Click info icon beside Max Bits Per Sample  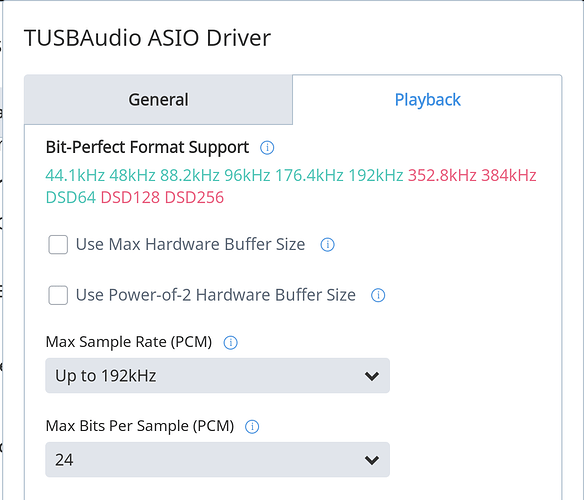tap(252, 427)
